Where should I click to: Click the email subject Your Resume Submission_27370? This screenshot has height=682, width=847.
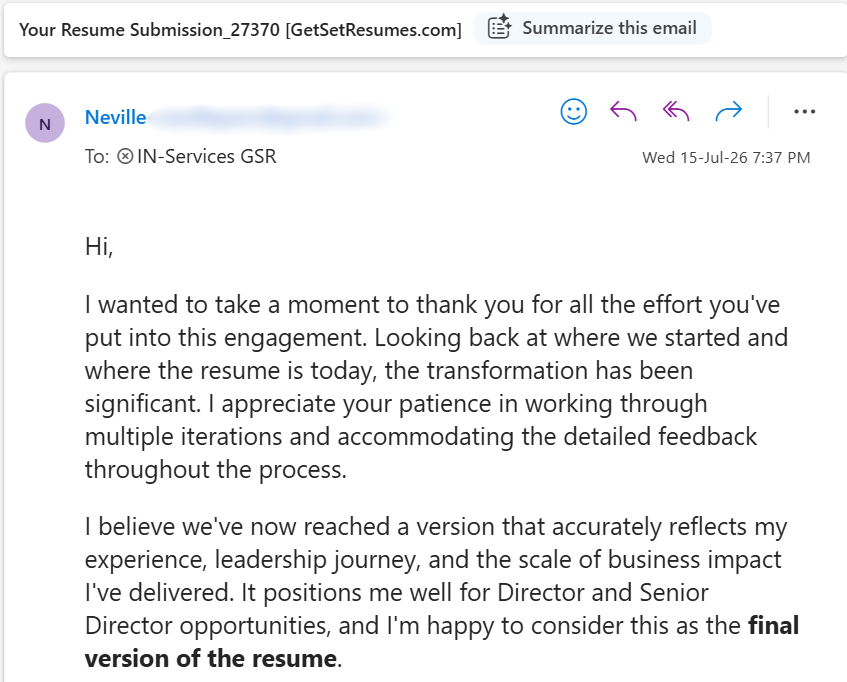coord(150,30)
